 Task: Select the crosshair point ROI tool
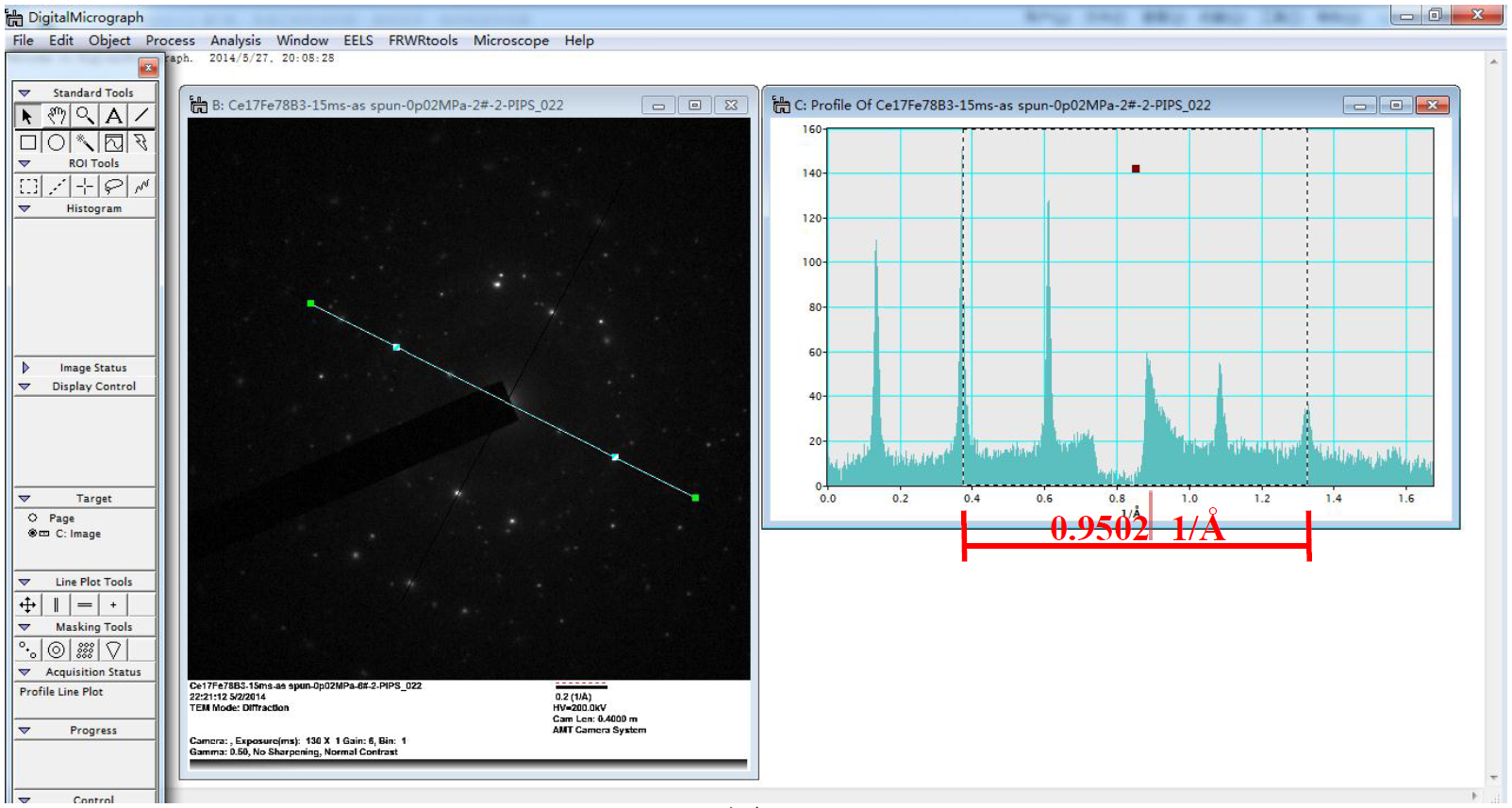pos(85,186)
